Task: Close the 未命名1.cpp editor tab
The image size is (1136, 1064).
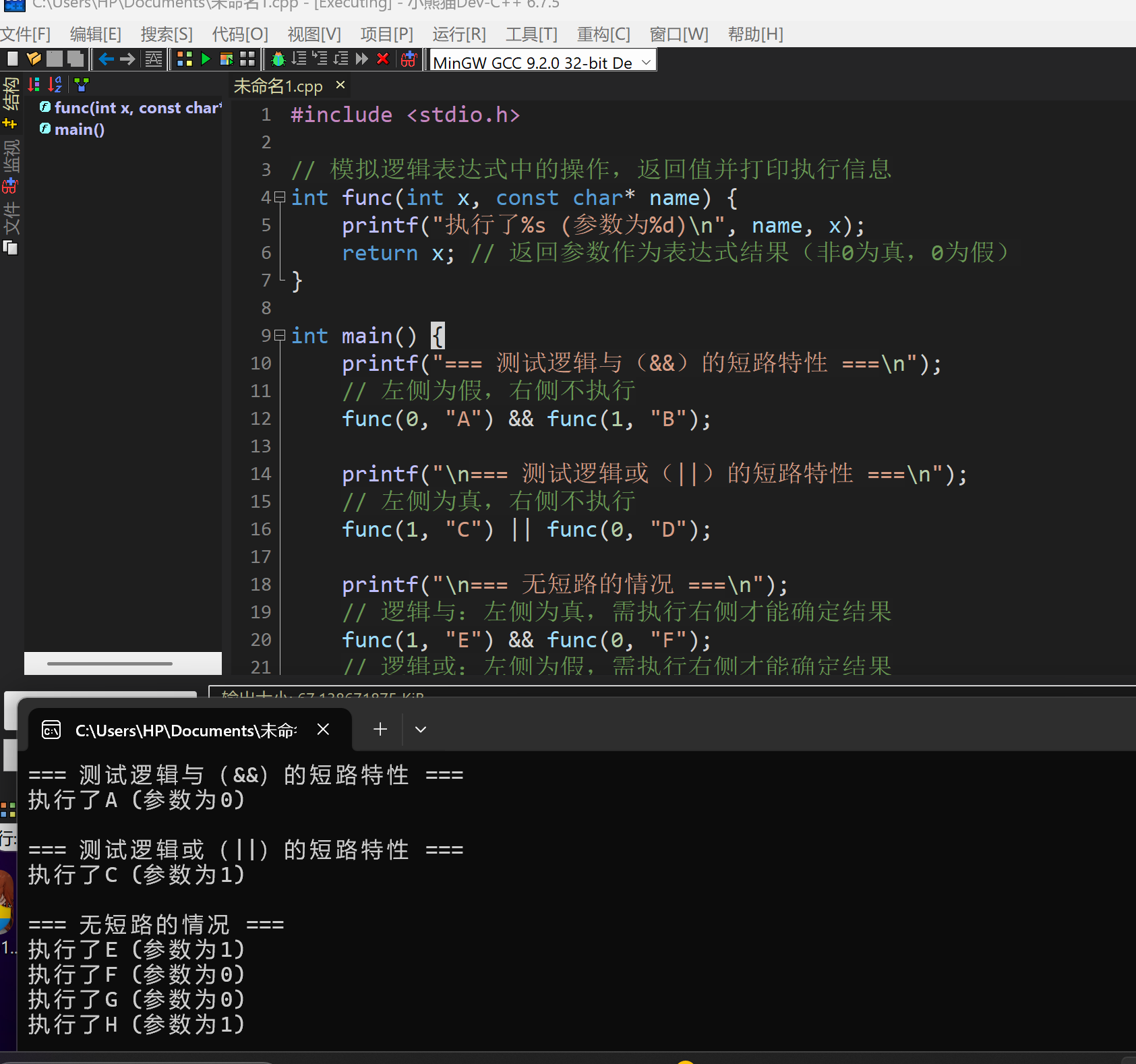Action: pos(340,85)
